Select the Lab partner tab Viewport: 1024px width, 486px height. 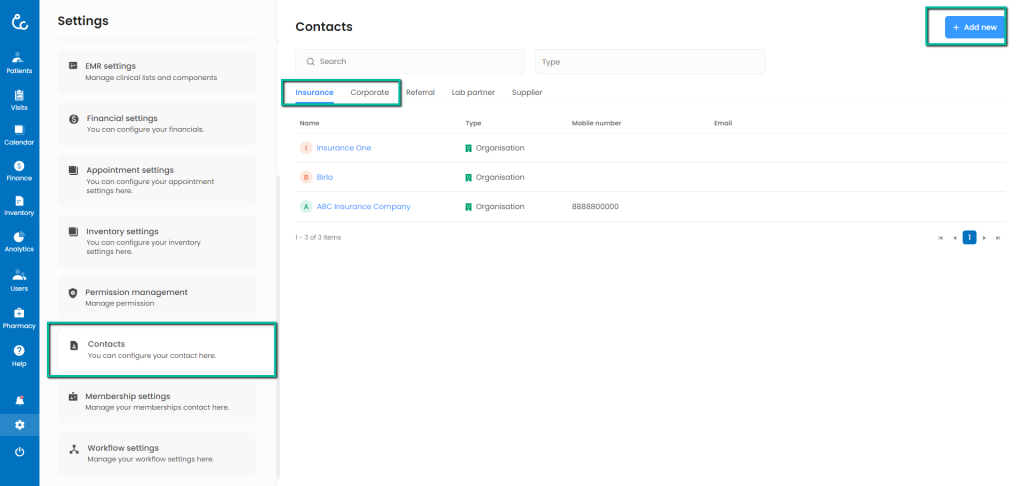pyautogui.click(x=473, y=92)
